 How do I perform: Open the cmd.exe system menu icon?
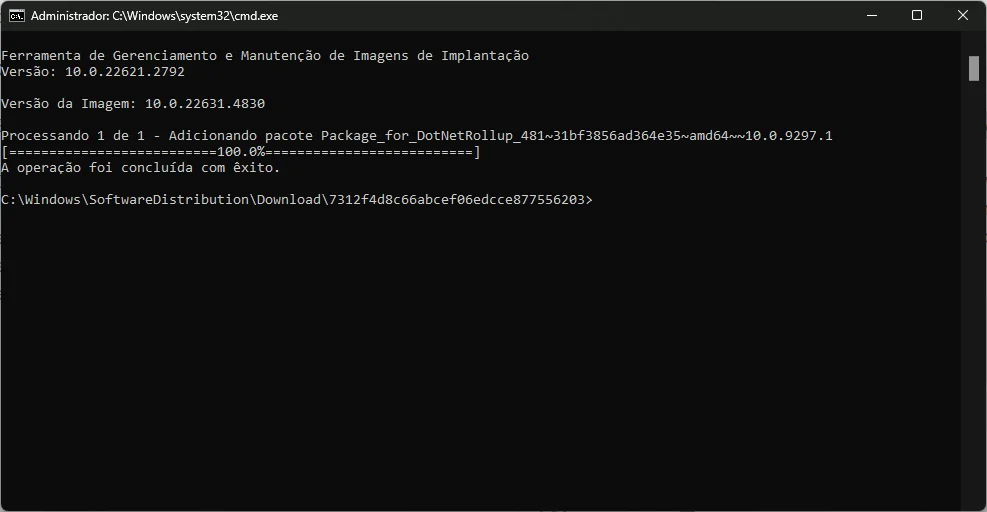click(17, 16)
